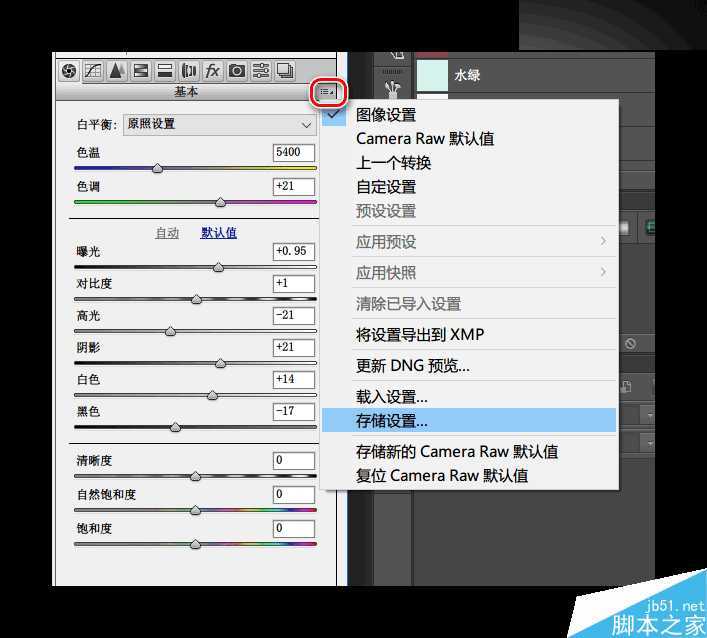Choose Camera Raw Defaults menu item
707x638 pixels.
tap(469, 139)
